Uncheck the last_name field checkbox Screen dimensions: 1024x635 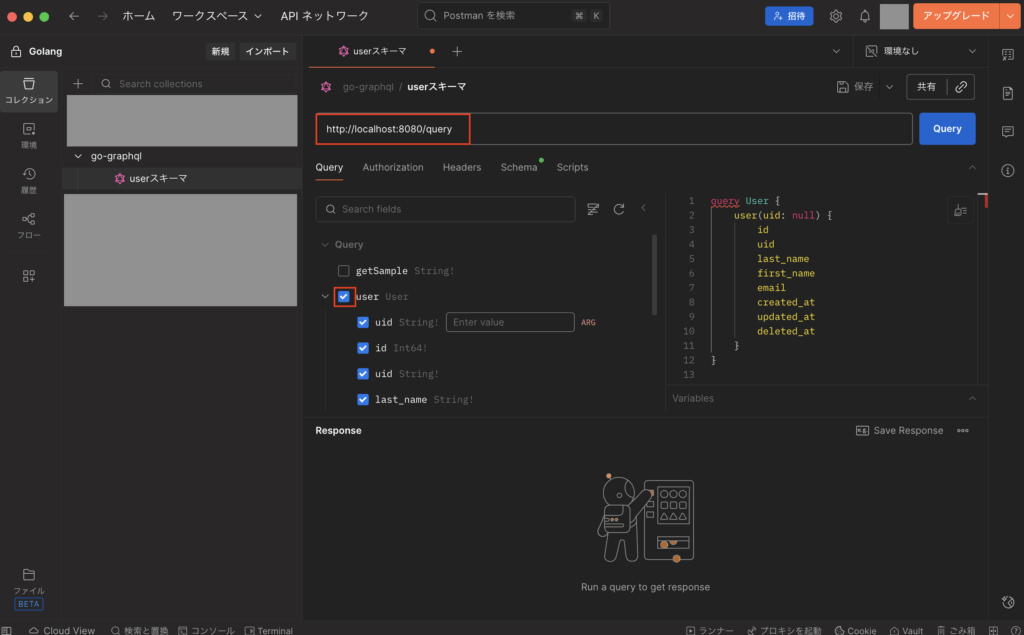pos(364,400)
